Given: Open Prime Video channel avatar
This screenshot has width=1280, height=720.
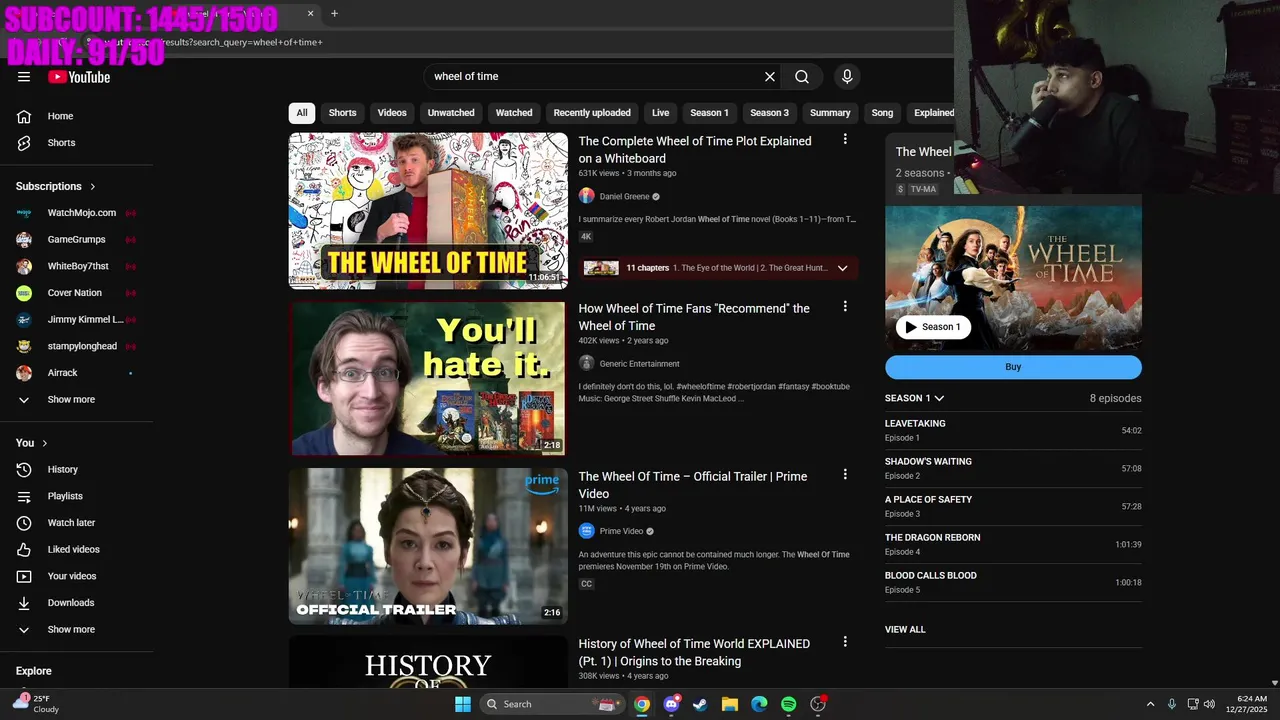Looking at the screenshot, I should coord(587,531).
